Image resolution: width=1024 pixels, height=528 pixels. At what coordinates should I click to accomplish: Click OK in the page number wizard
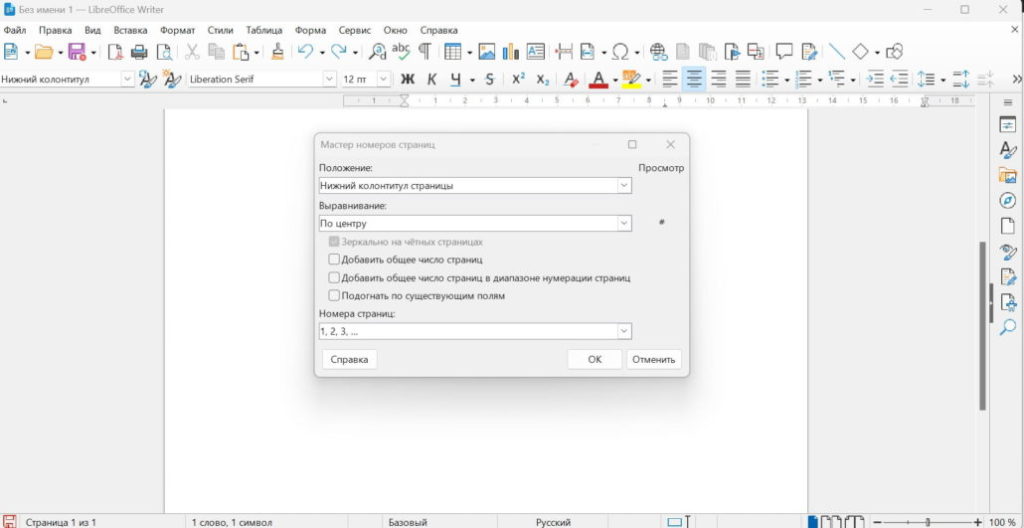tap(594, 359)
